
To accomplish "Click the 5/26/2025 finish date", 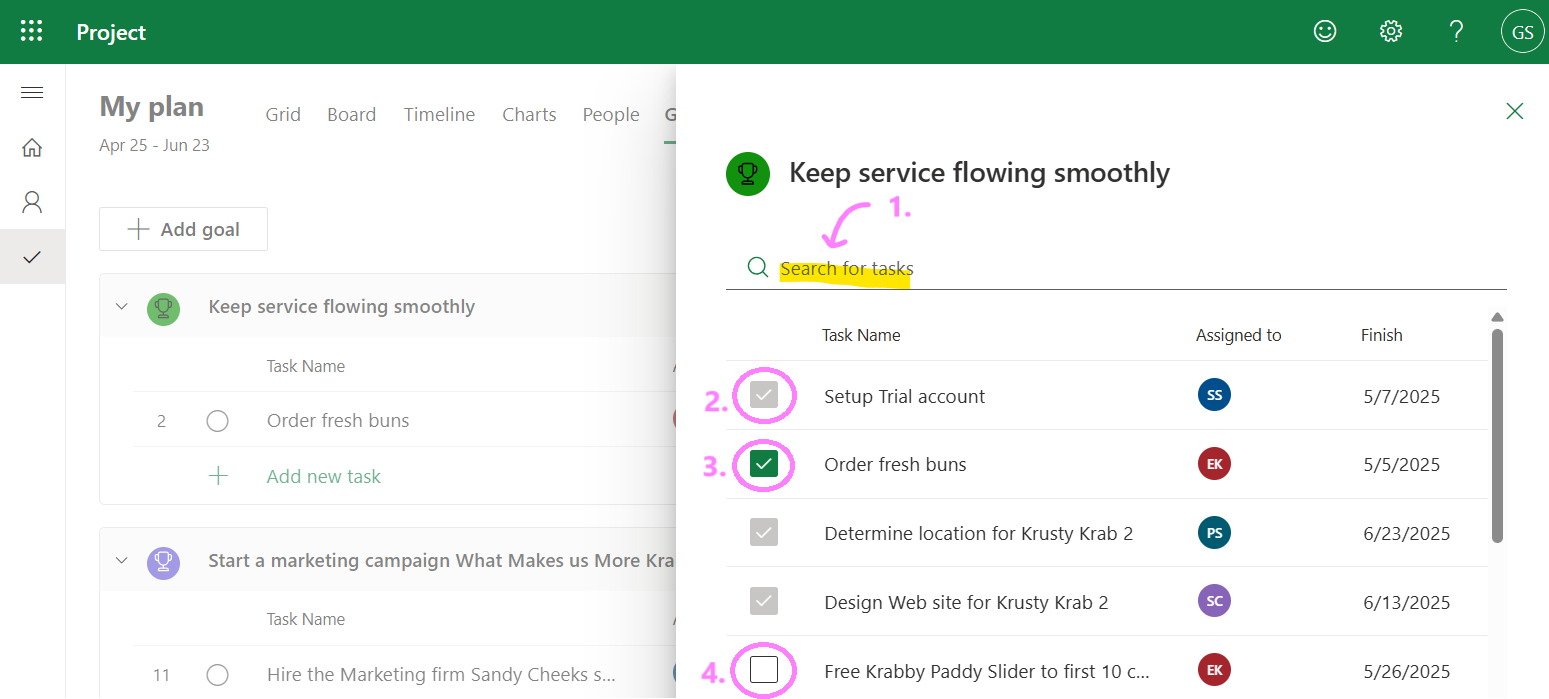I will click(1406, 671).
